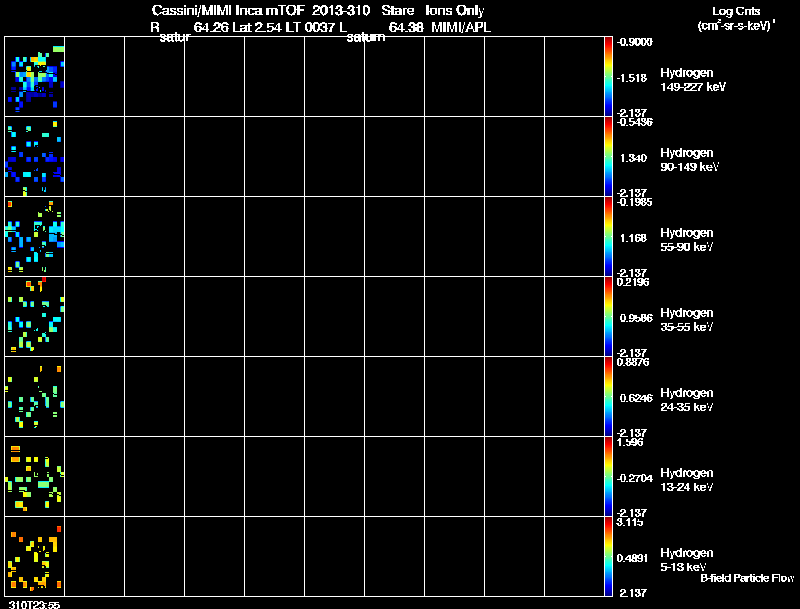Click the Hydrogen 24-35 keV label
Screen dimensions: 800x609
tap(687, 400)
